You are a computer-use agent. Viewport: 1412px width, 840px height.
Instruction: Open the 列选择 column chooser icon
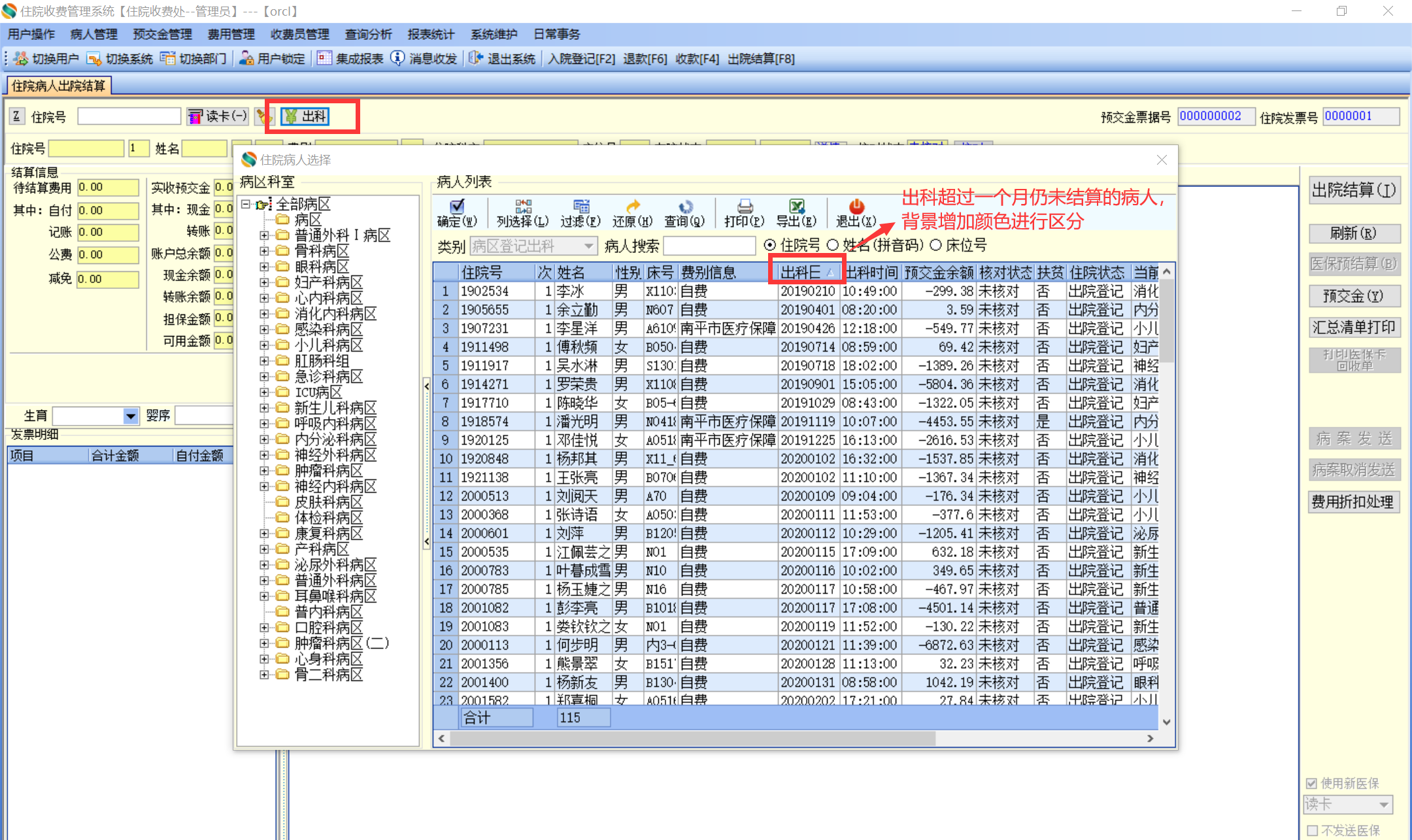(523, 207)
